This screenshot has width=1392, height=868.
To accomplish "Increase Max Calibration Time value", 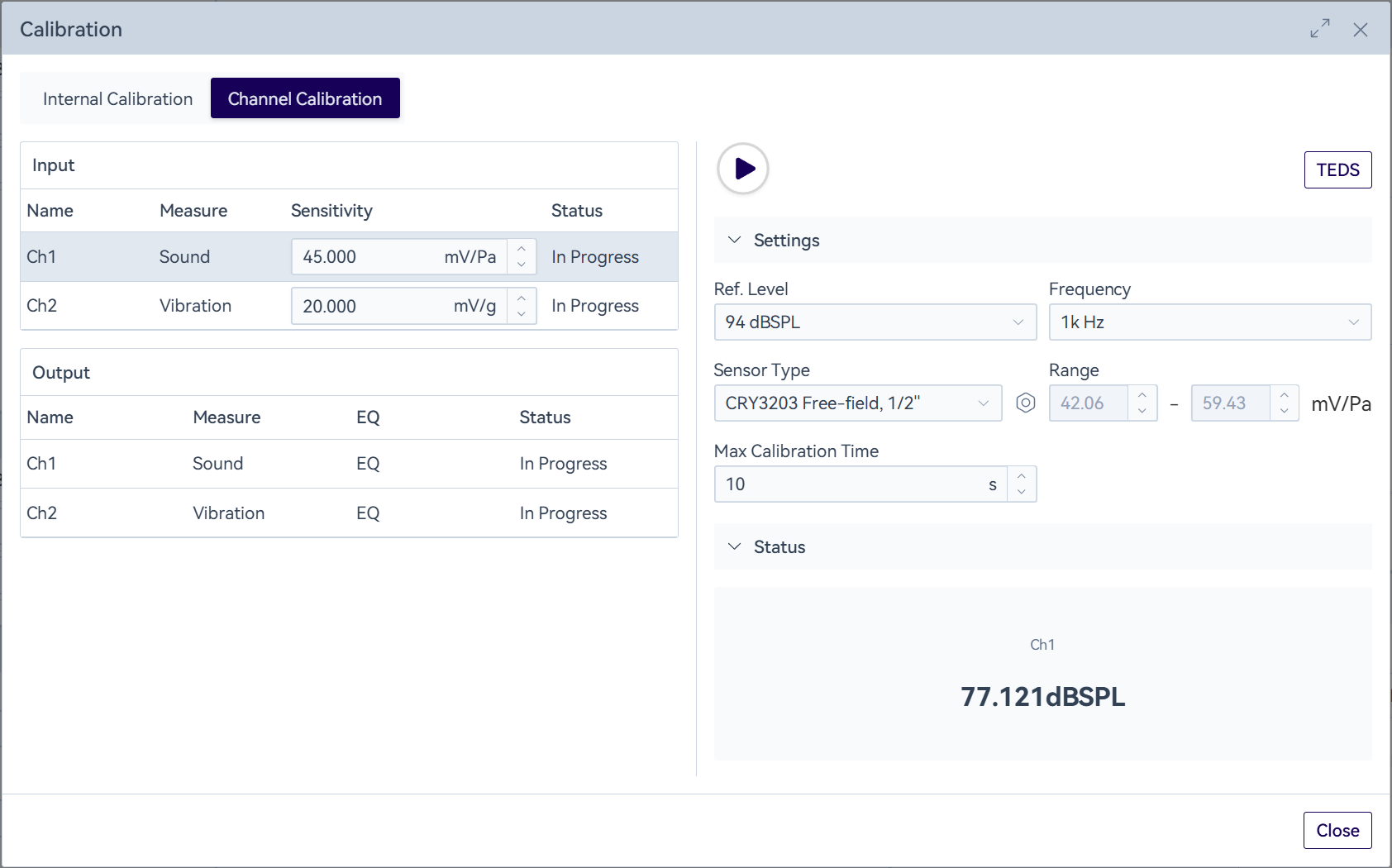I will coord(1022,476).
